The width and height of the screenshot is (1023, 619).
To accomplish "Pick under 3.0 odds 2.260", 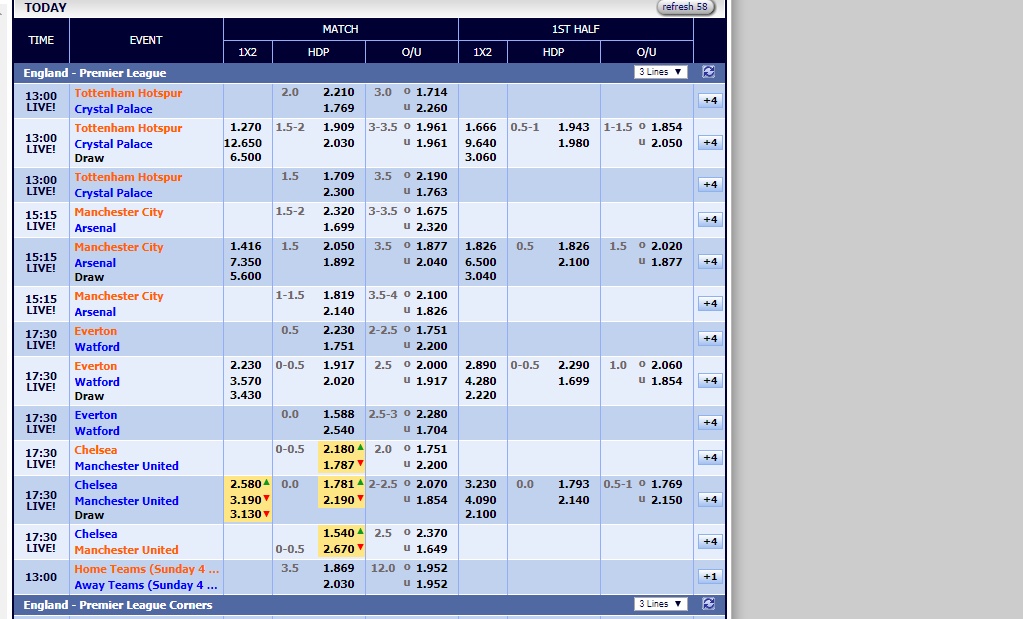I will [431, 108].
